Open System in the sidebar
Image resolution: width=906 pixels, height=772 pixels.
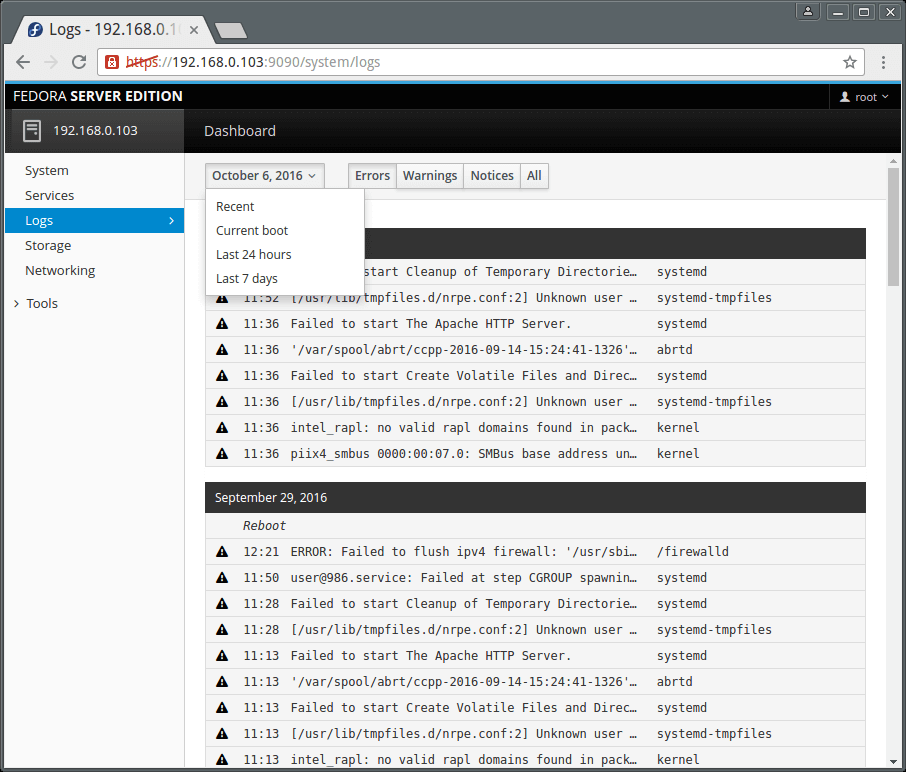[94, 170]
